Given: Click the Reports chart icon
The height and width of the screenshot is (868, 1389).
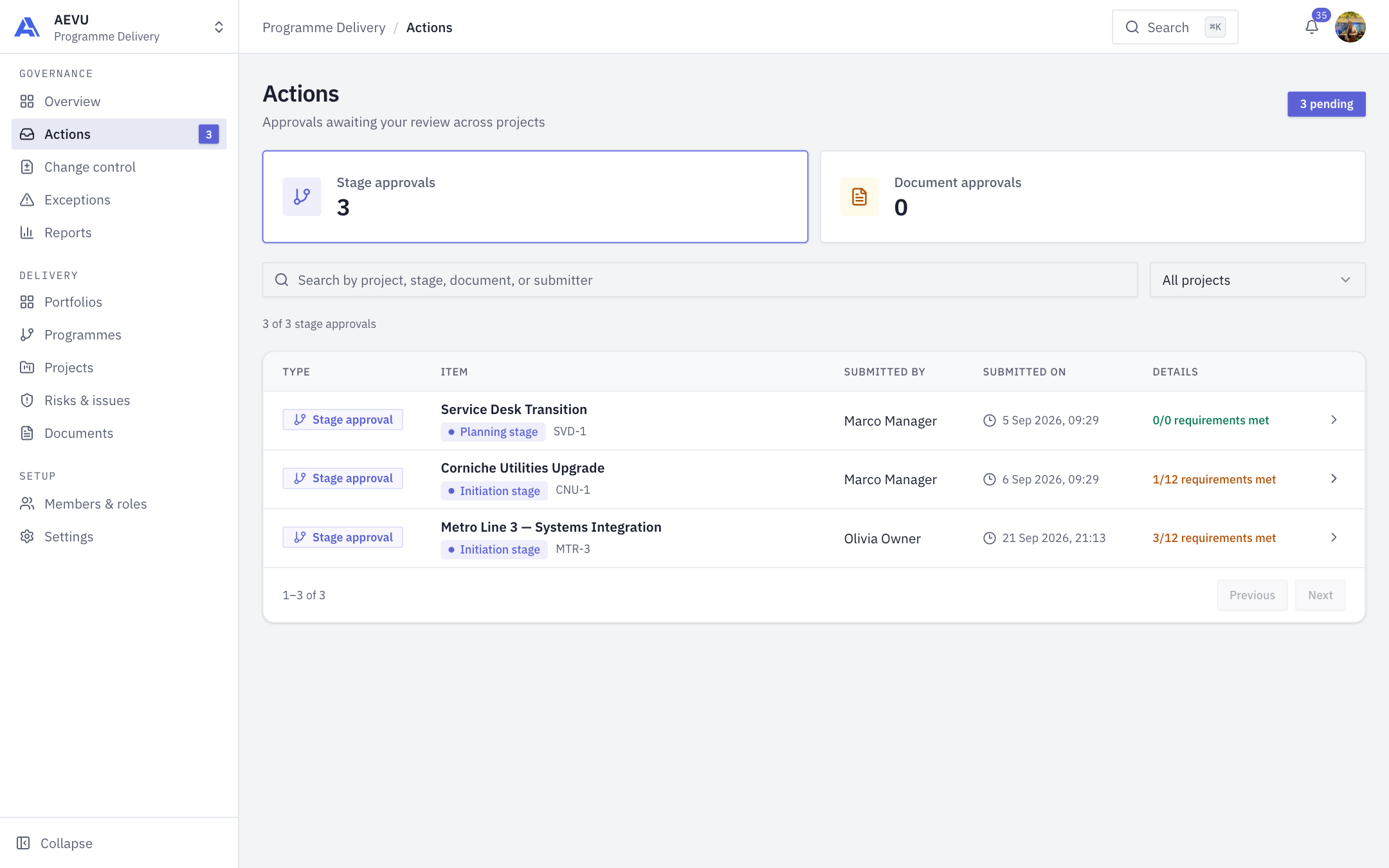Looking at the screenshot, I should [27, 233].
